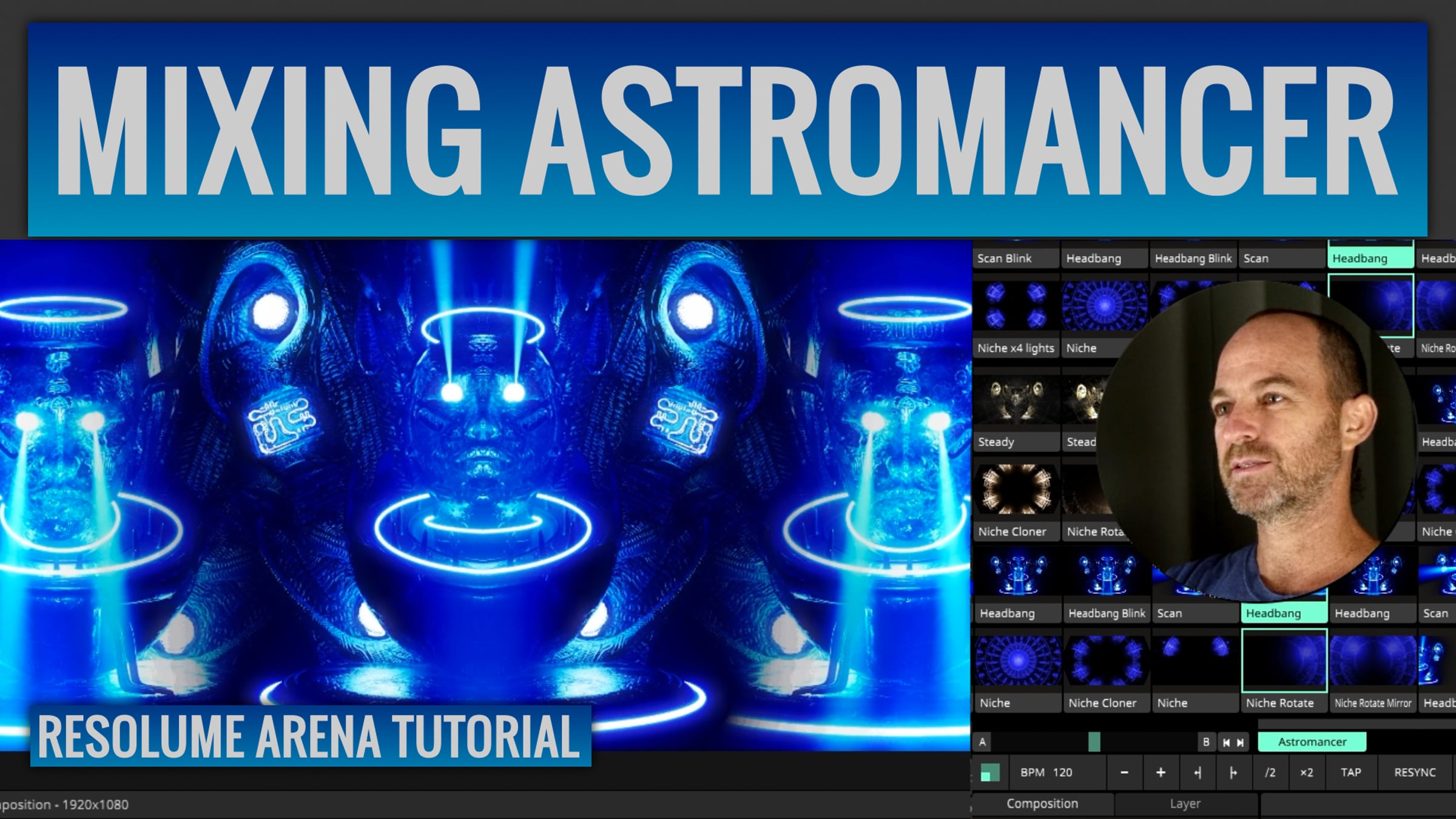1456x819 pixels.
Task: Click the BPM minus button
Action: click(x=1124, y=772)
